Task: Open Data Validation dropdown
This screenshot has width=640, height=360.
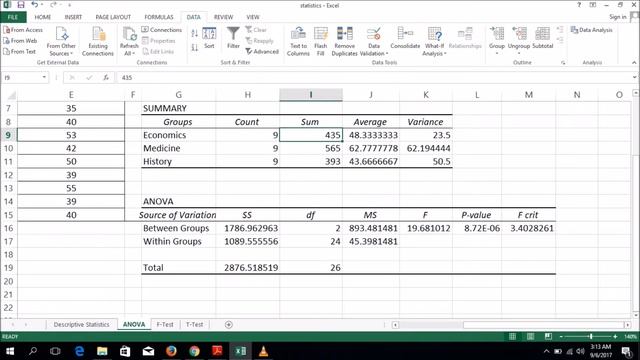Action: click(x=374, y=41)
